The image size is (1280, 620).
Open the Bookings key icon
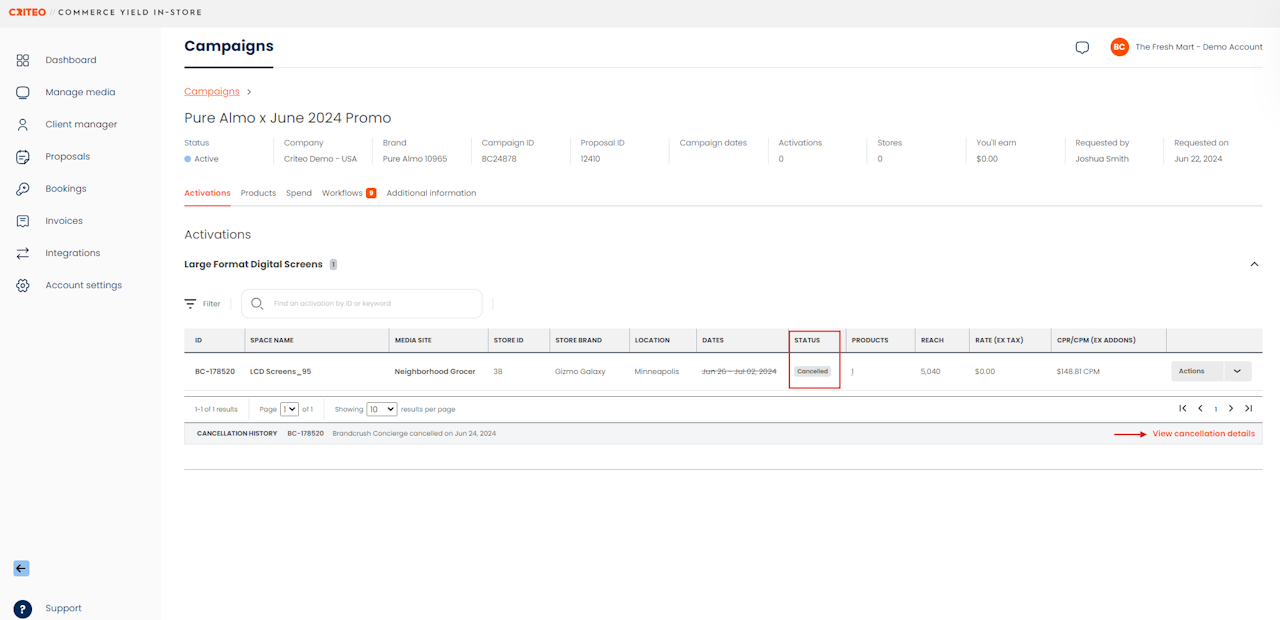23,189
